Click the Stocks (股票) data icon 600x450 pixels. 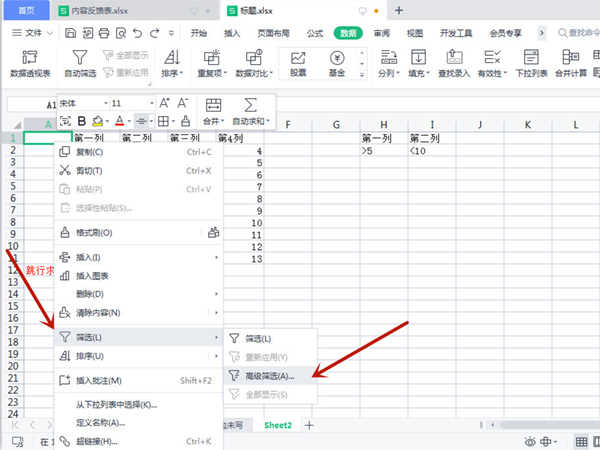pyautogui.click(x=299, y=60)
